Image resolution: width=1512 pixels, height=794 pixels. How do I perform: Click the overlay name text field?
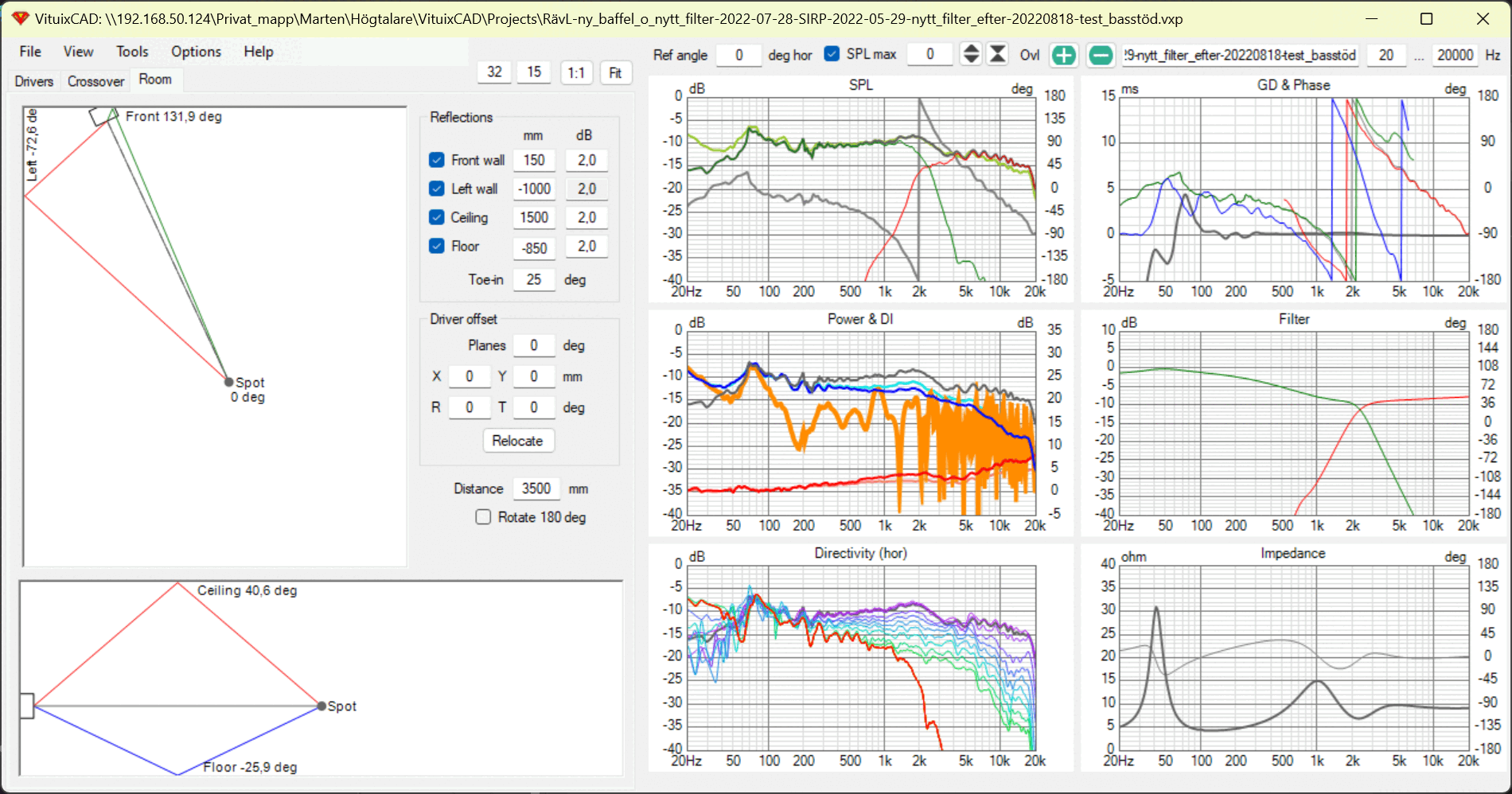[1240, 55]
